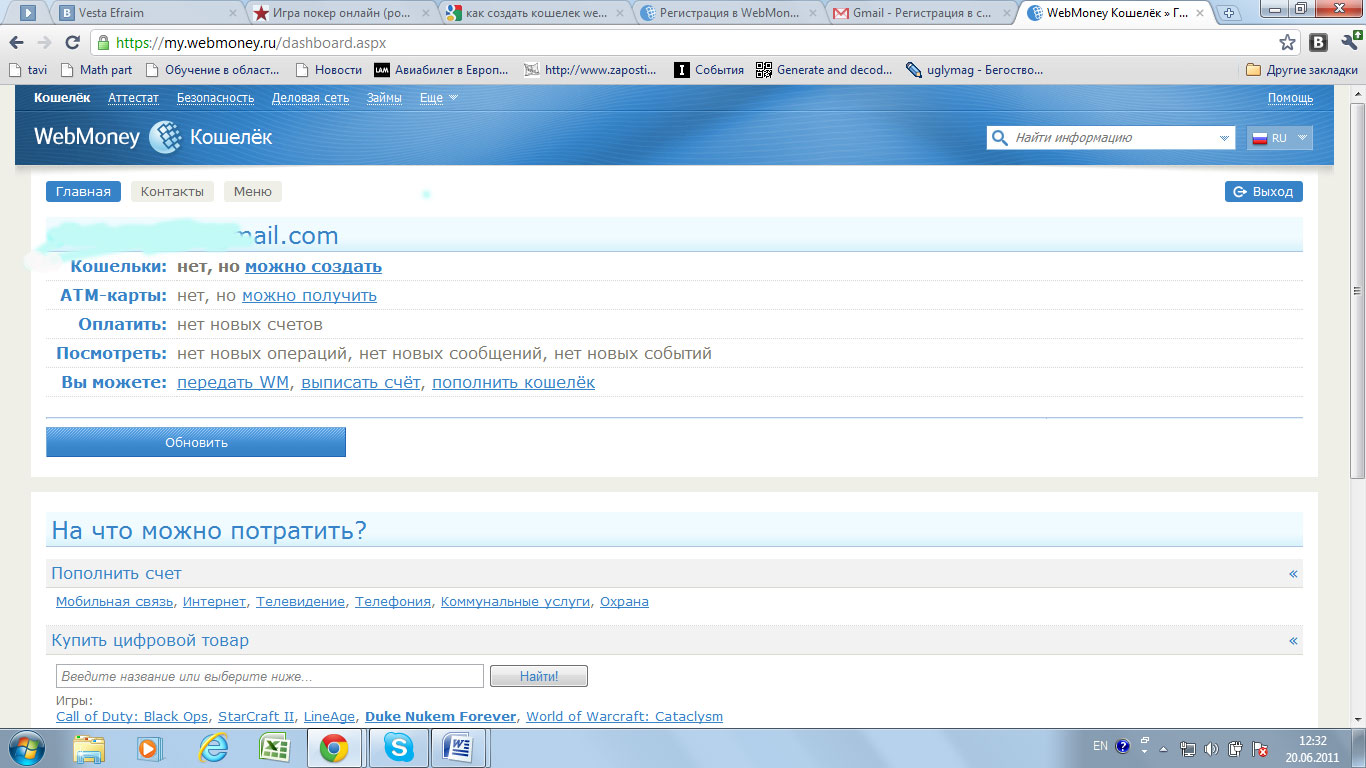Show hidden tray icons arrow
Viewport: 1366px width, 768px height.
point(1163,748)
